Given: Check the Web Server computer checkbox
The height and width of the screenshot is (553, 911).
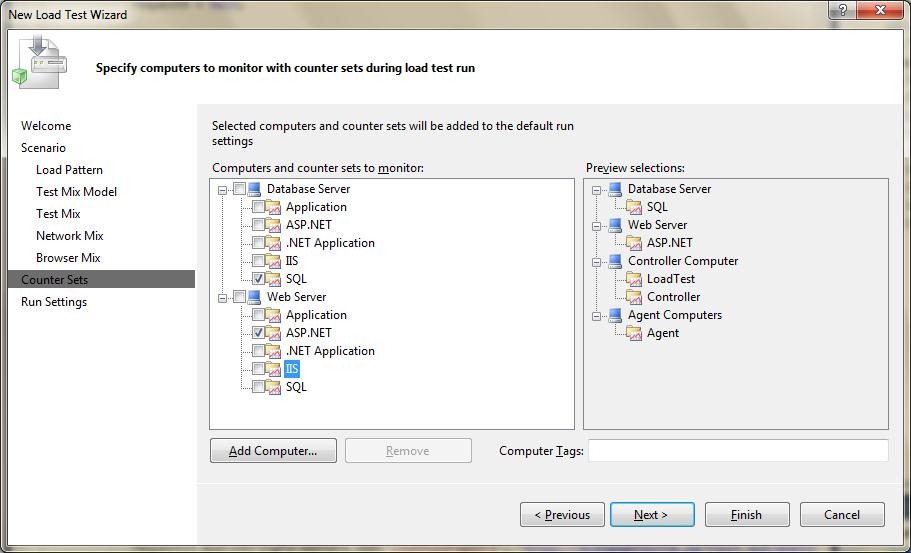Looking at the screenshot, I should (239, 297).
